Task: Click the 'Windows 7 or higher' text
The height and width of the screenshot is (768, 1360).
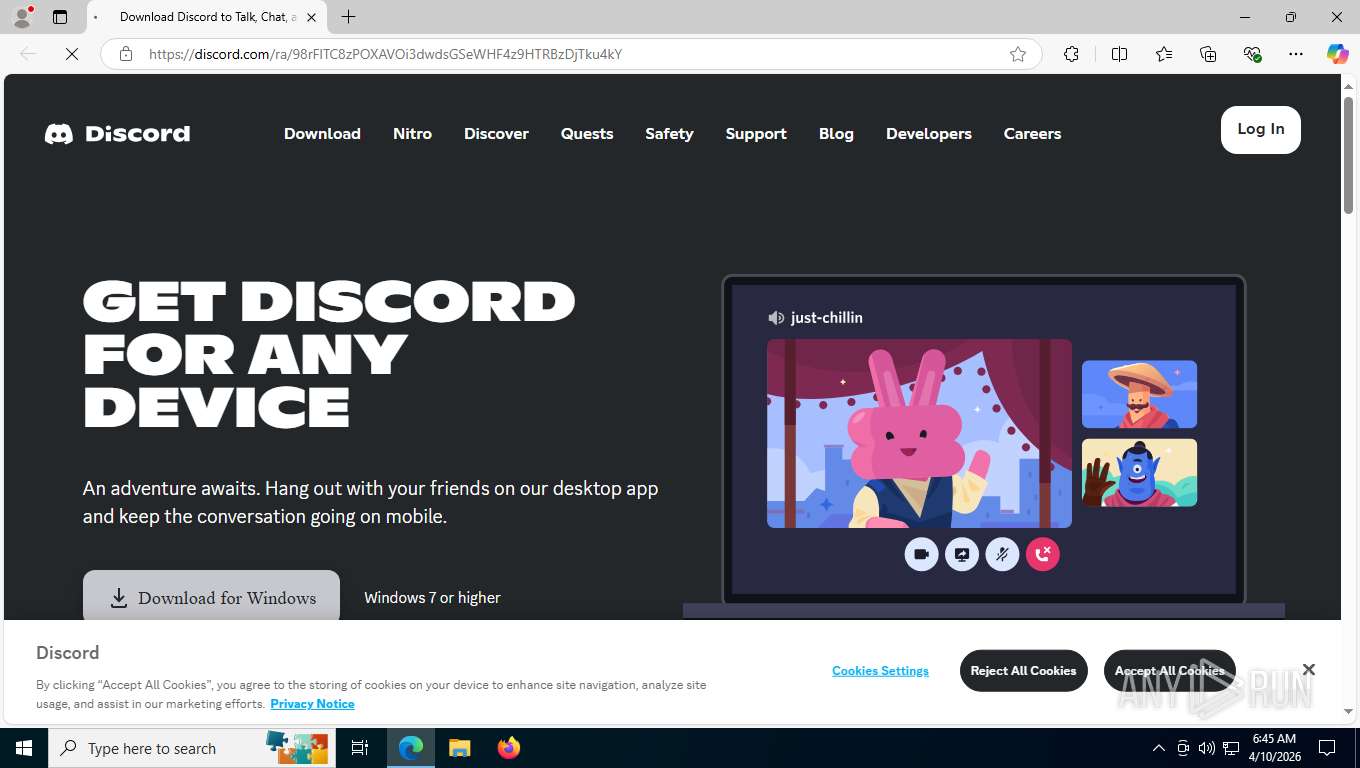Action: [x=432, y=598]
